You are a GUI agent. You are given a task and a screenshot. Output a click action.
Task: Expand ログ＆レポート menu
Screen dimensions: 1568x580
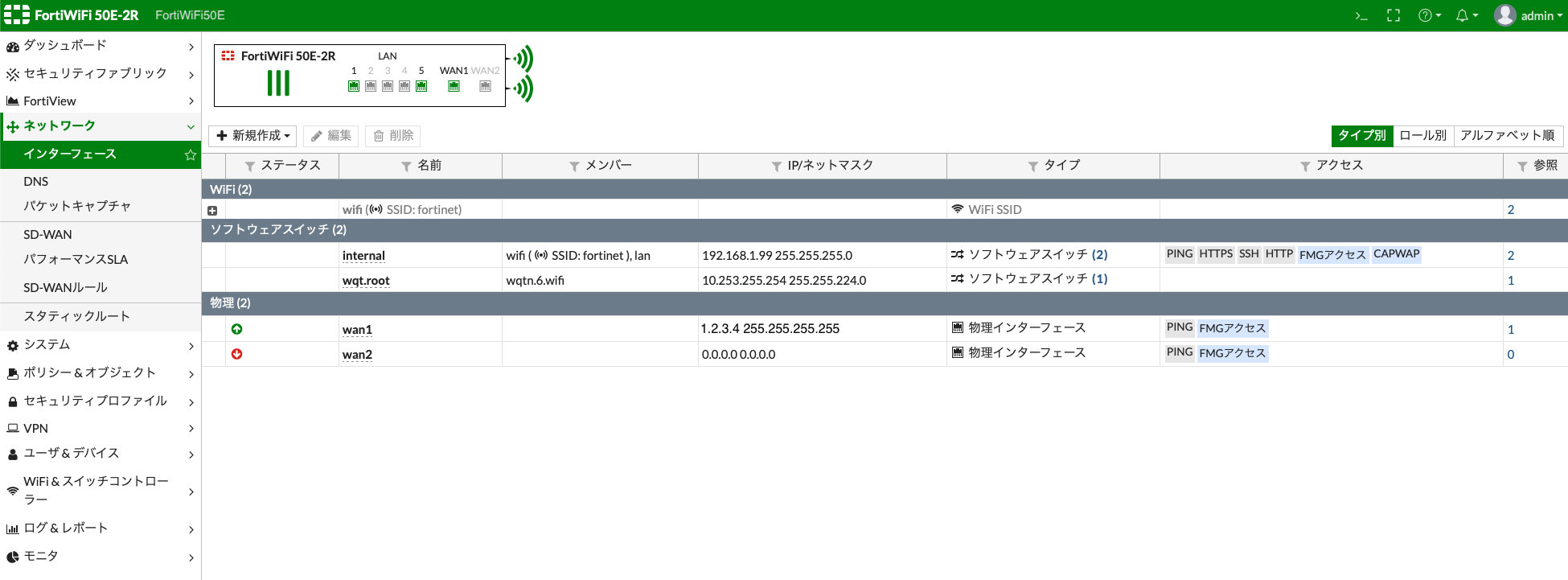[x=101, y=529]
